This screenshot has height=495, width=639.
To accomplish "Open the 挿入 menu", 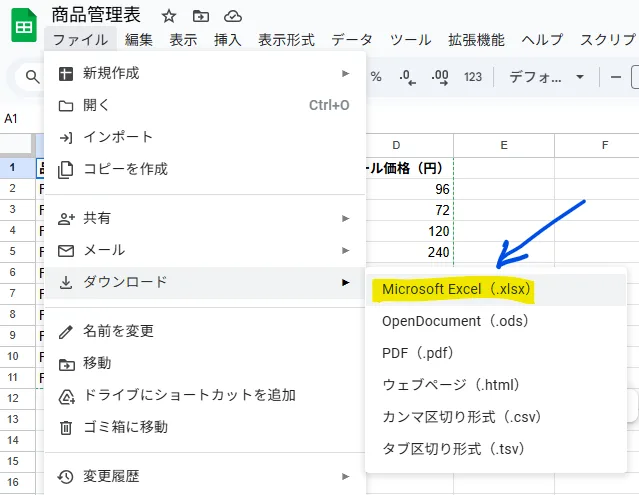I will (x=228, y=40).
